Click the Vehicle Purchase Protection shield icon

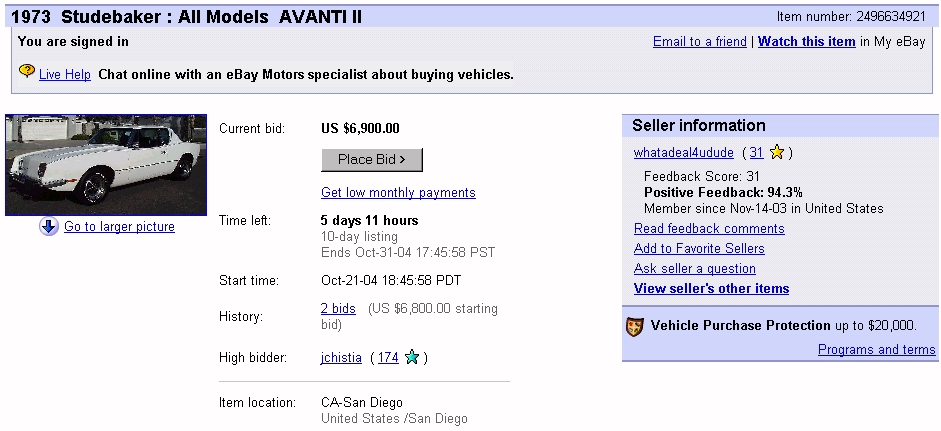[x=635, y=327]
